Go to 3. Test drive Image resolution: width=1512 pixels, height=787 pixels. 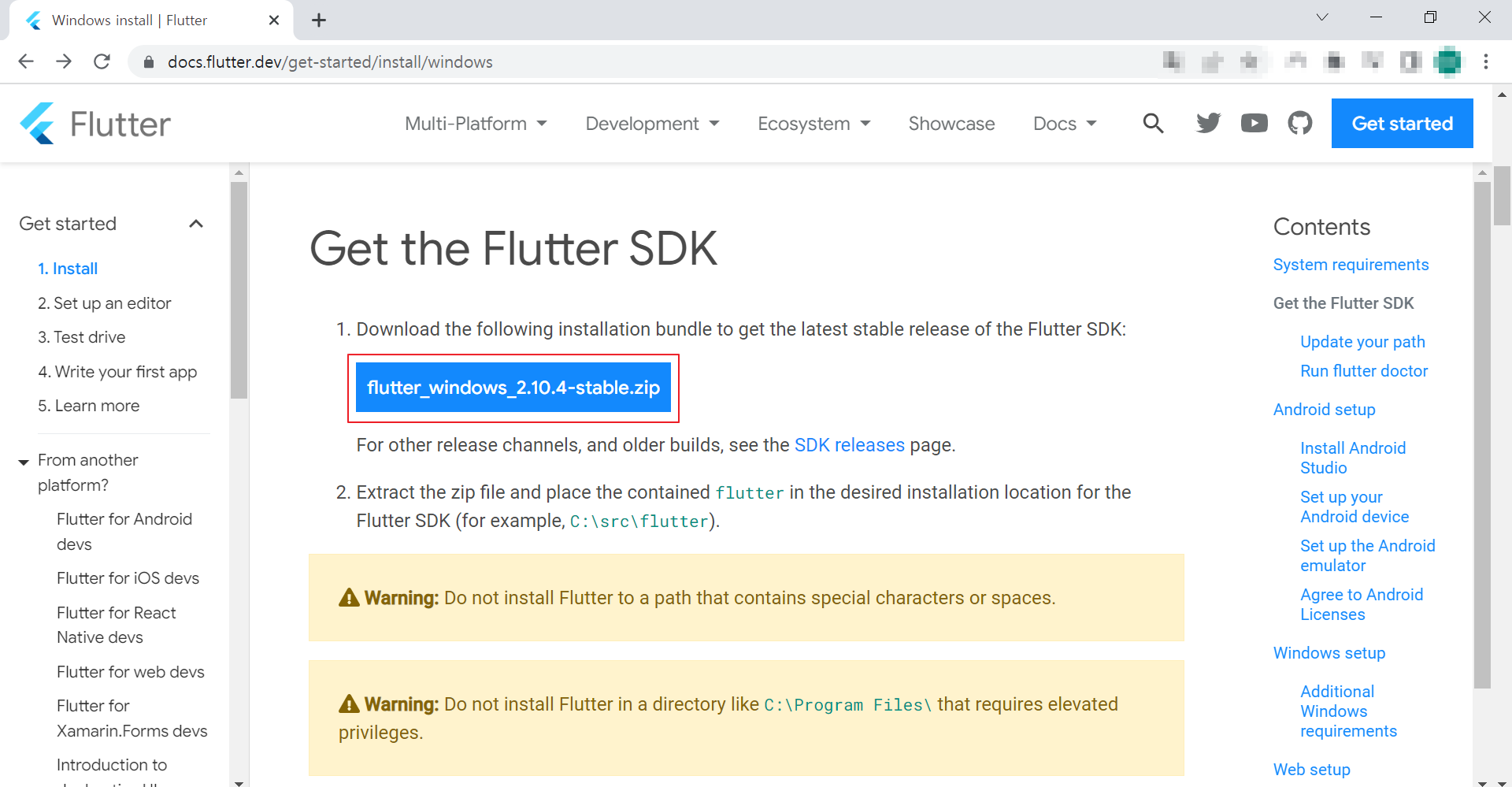tap(81, 337)
